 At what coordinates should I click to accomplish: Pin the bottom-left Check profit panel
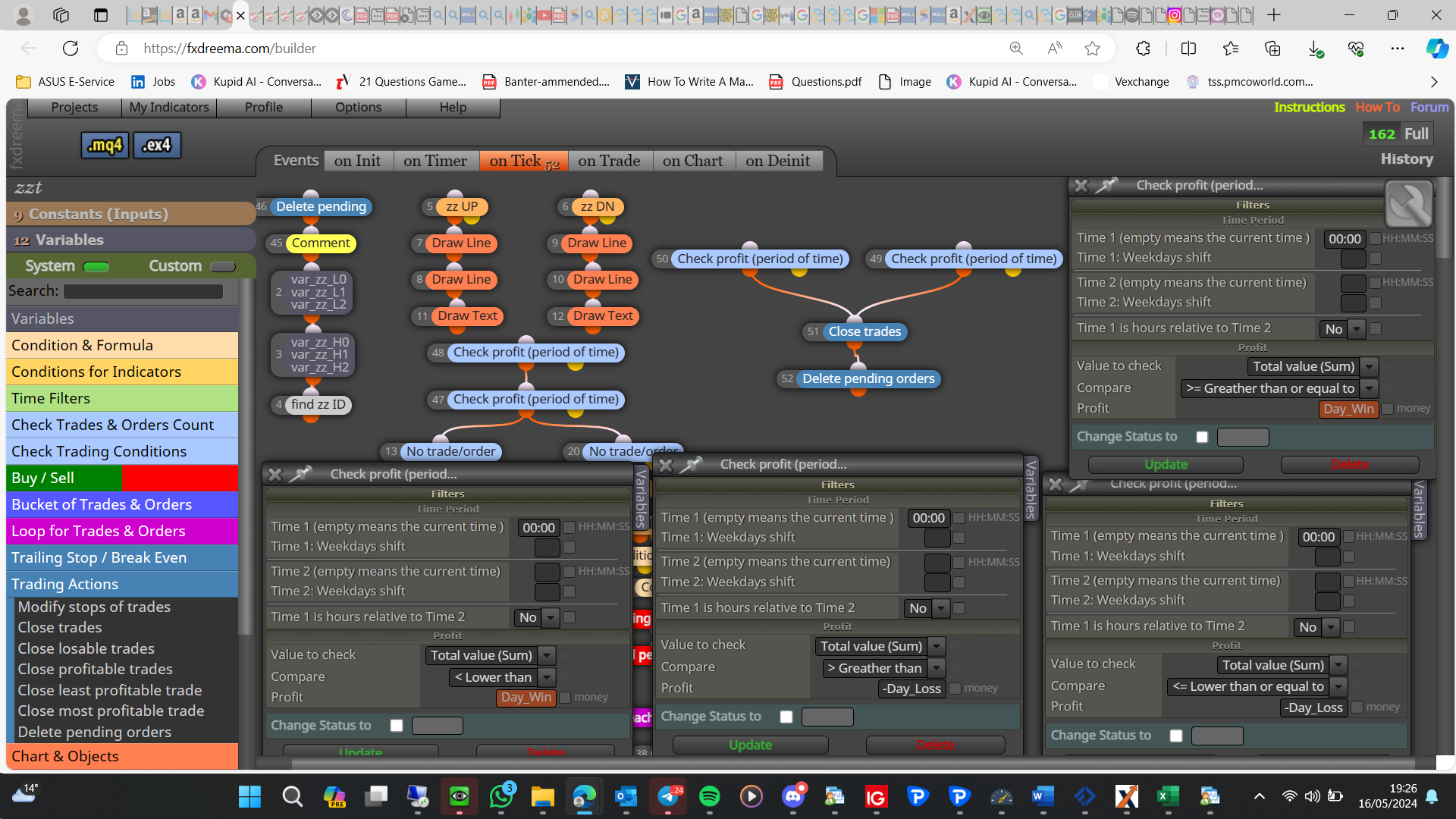tap(301, 474)
